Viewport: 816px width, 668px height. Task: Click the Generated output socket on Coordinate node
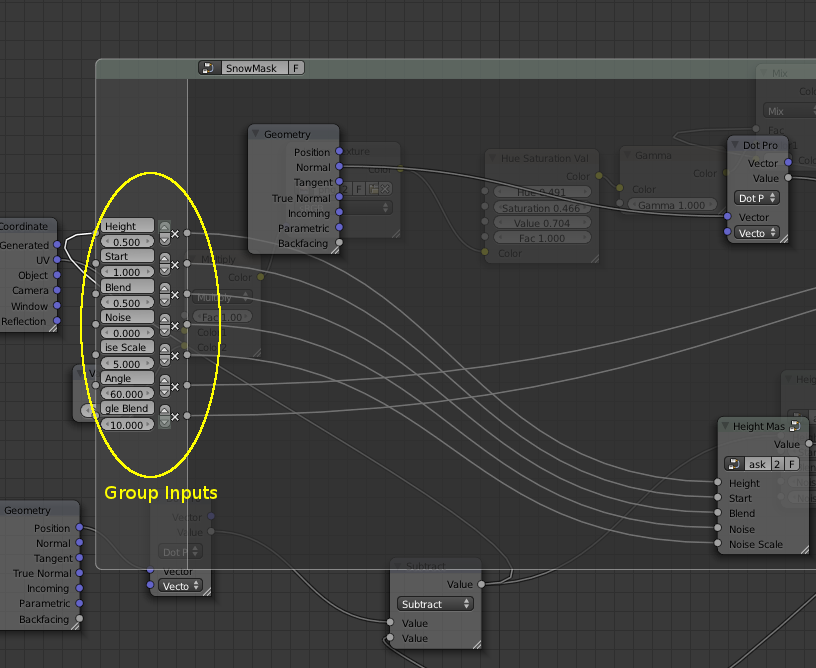[57, 245]
